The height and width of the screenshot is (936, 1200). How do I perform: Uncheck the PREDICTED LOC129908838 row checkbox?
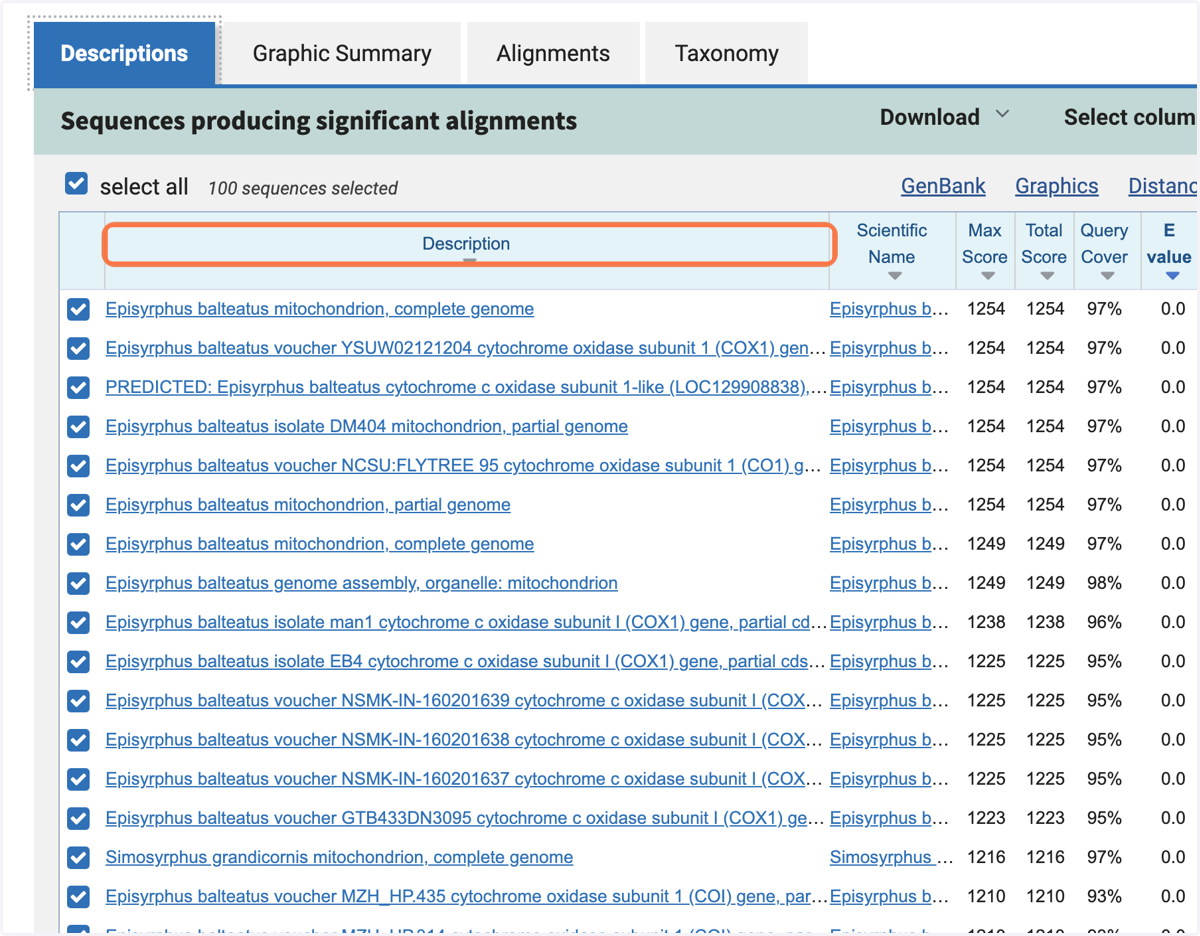[79, 387]
